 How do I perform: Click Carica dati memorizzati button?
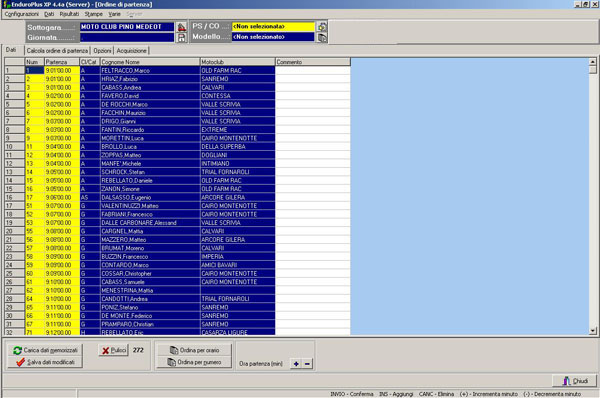(45, 350)
